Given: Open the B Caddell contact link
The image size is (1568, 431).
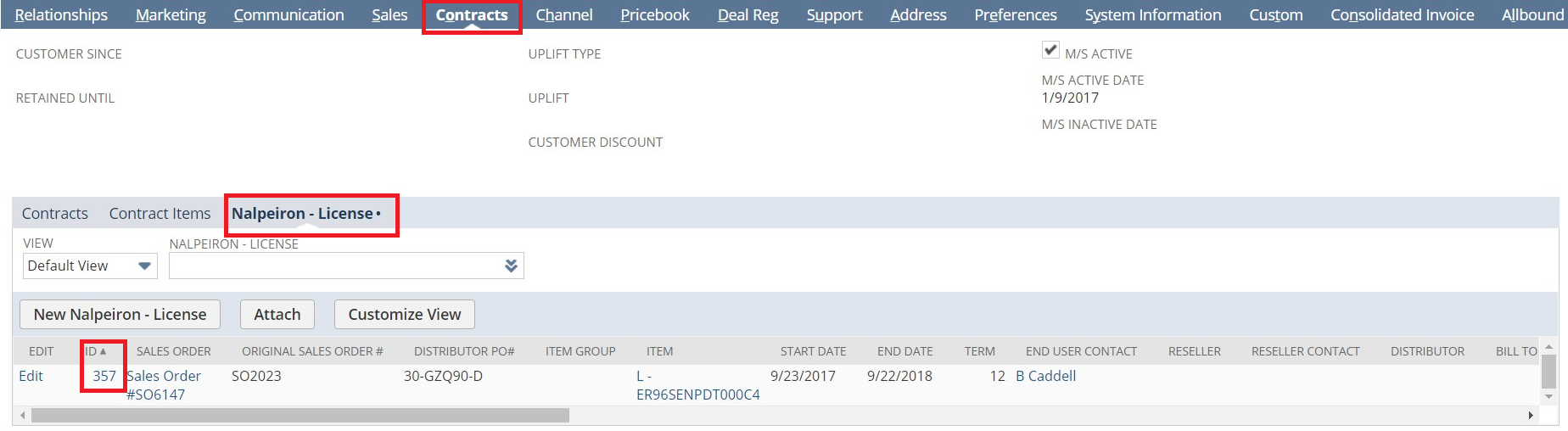Looking at the screenshot, I should click(1045, 376).
